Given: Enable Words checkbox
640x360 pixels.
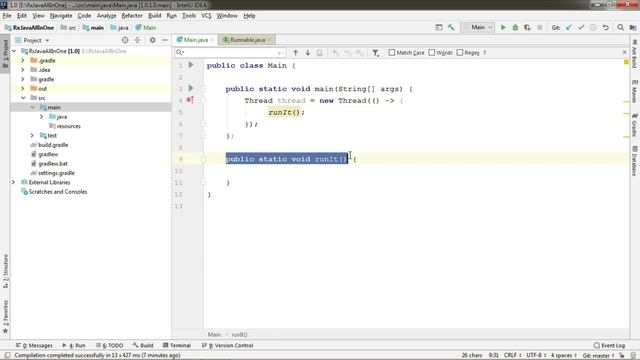Looking at the screenshot, I should point(432,53).
